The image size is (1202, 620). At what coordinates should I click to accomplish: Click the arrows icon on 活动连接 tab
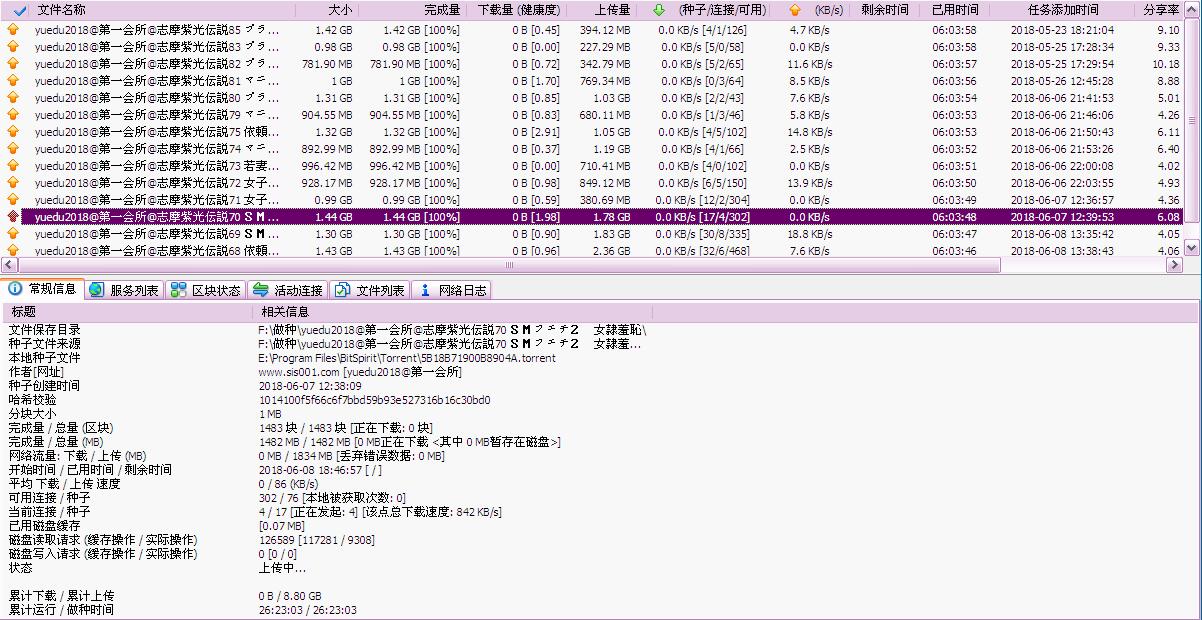(x=260, y=290)
